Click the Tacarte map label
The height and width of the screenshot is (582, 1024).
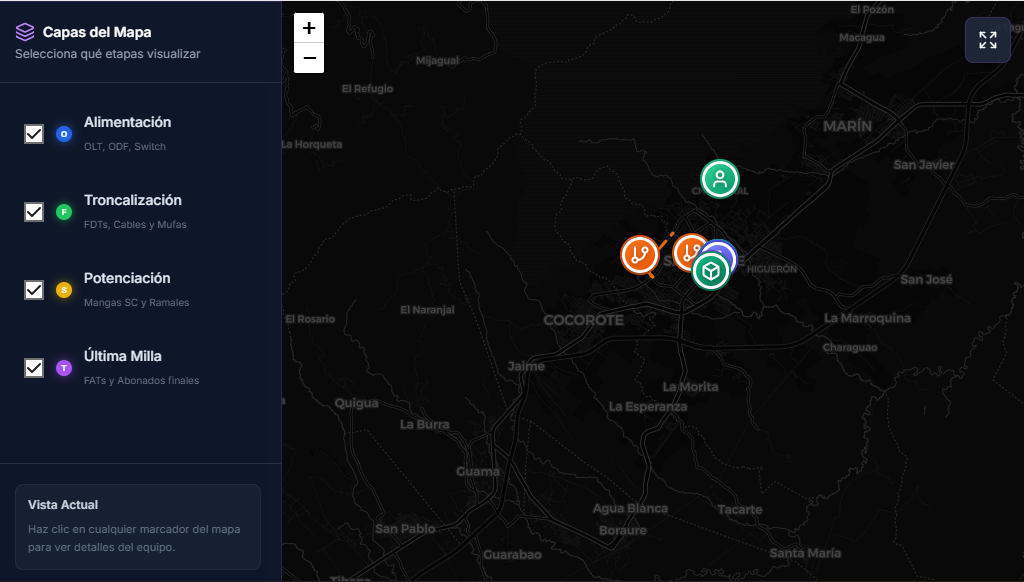(x=739, y=509)
